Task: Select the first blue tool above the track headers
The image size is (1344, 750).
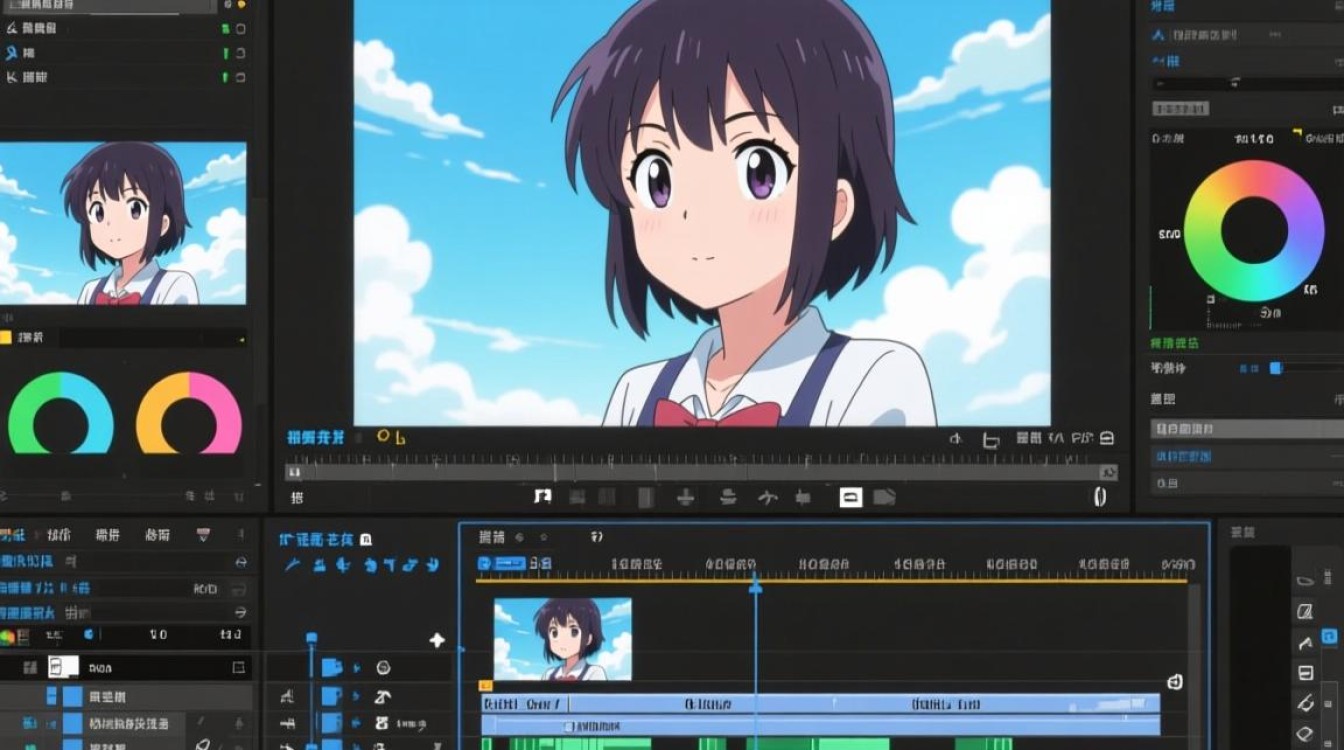Action: 292,565
